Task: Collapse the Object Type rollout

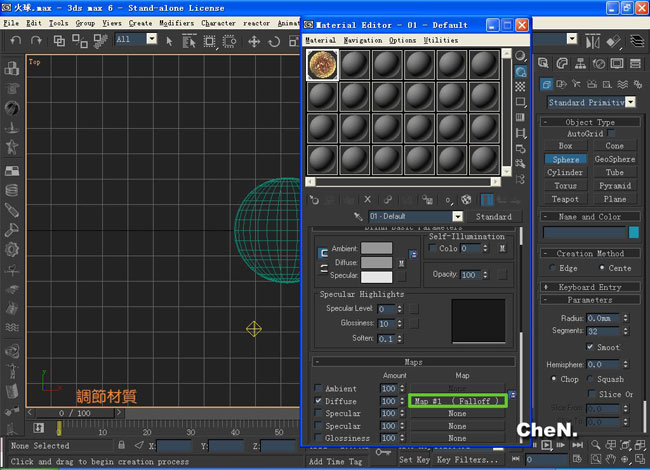Action: 590,122
